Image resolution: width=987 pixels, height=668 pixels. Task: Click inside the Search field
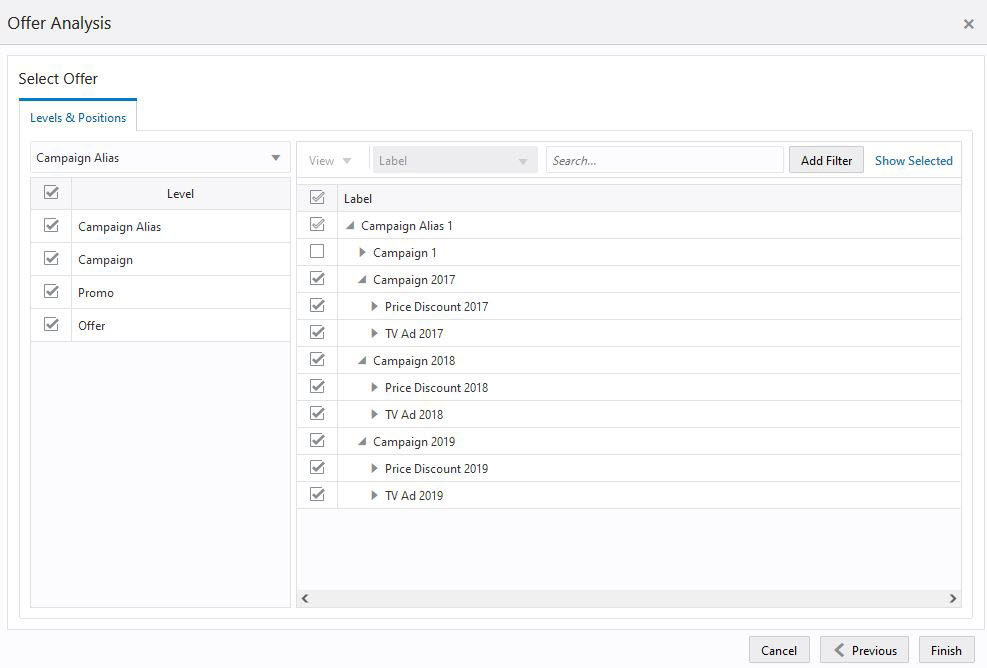[x=664, y=158]
